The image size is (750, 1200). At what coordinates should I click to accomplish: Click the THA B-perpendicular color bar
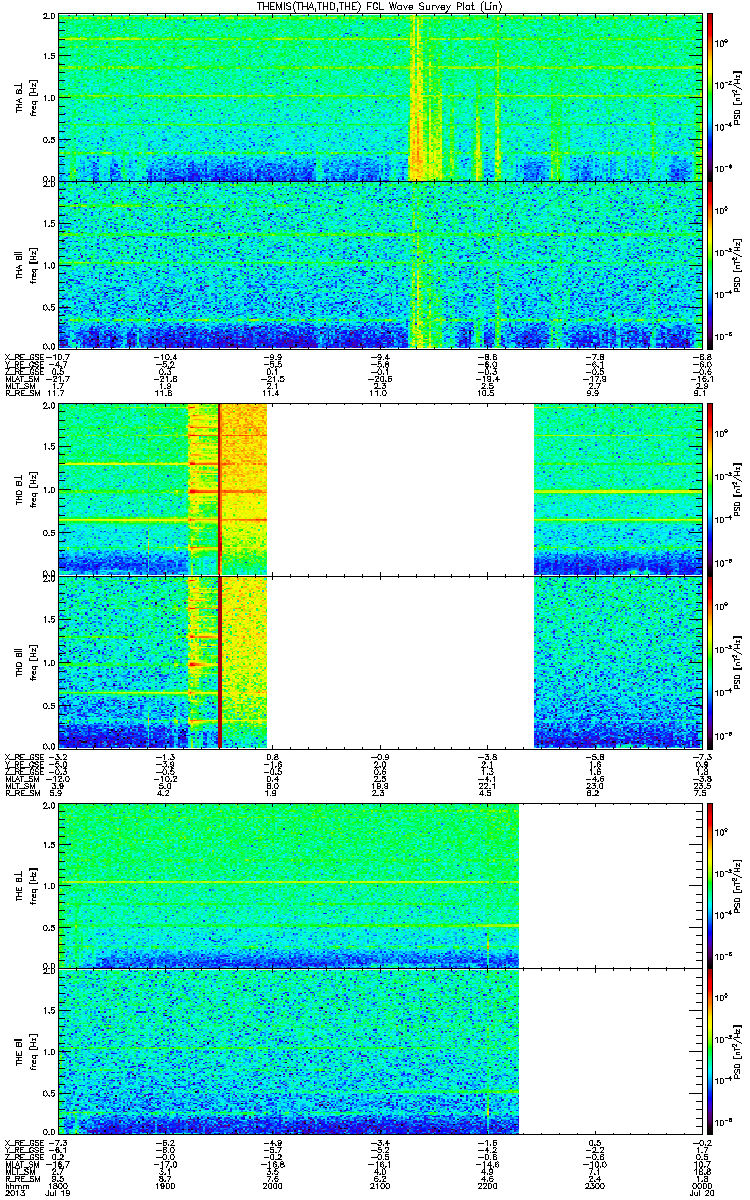point(710,97)
